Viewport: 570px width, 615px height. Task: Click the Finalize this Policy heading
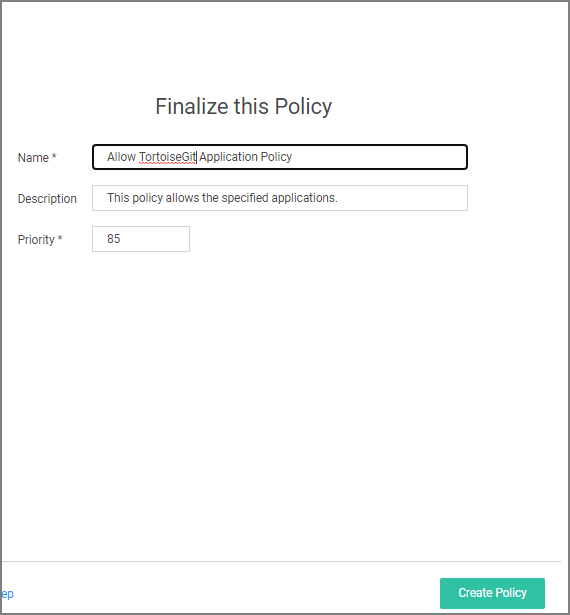[244, 106]
